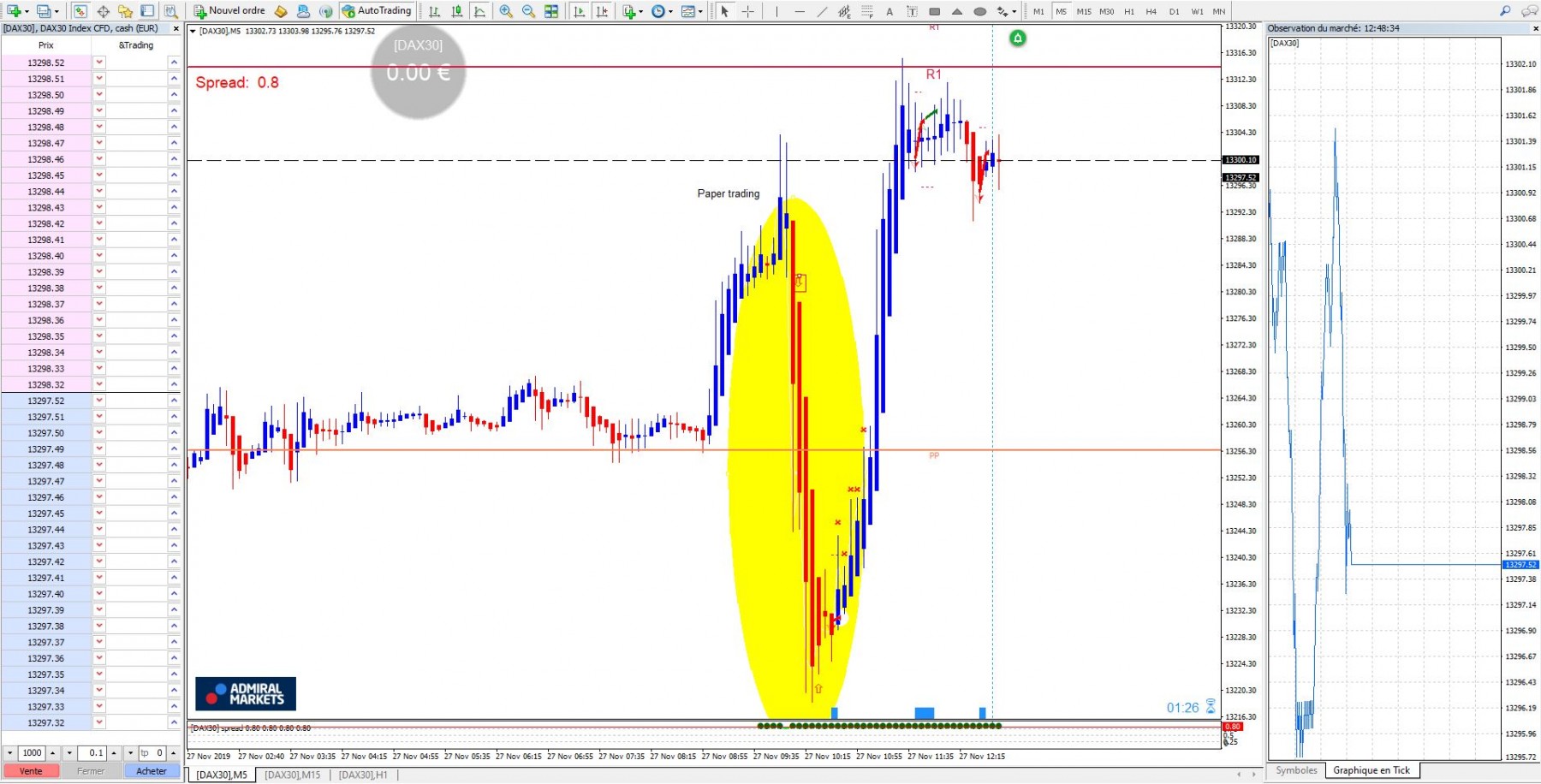
Task: Select the ellipse shape tool
Action: point(979,11)
